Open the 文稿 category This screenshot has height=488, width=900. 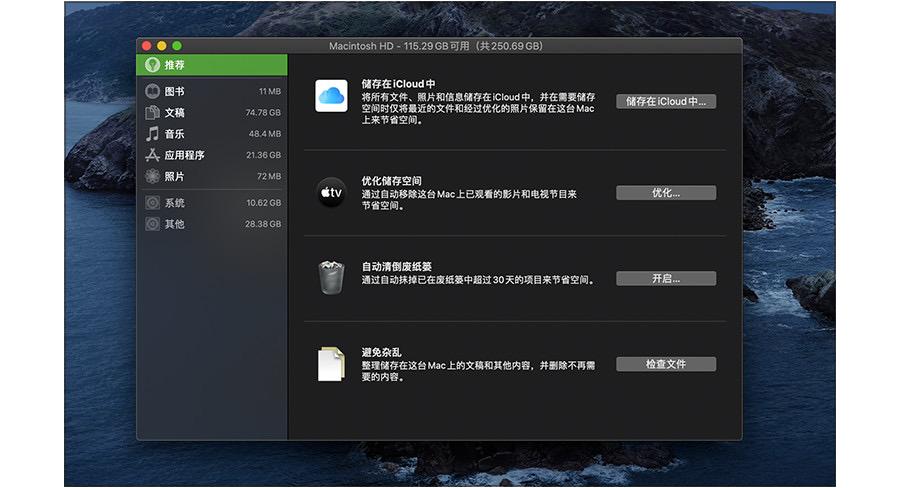pos(212,113)
